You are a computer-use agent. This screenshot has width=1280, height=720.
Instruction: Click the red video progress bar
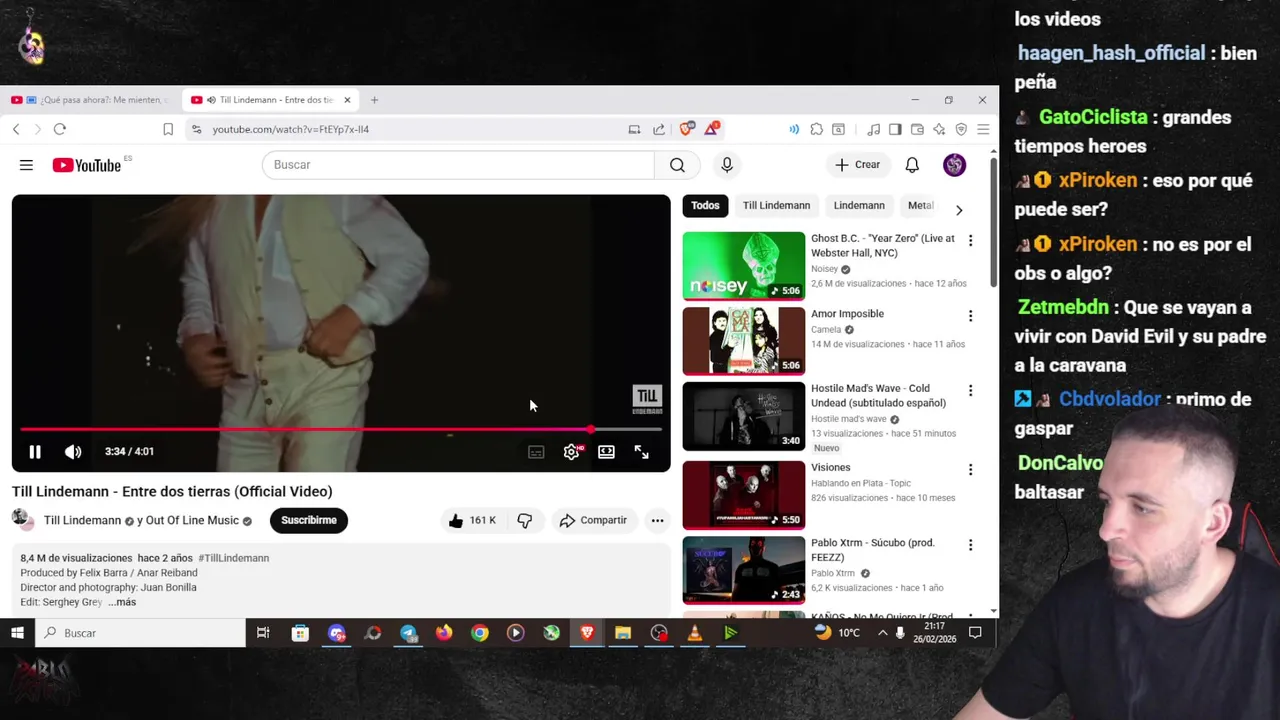coord(340,430)
